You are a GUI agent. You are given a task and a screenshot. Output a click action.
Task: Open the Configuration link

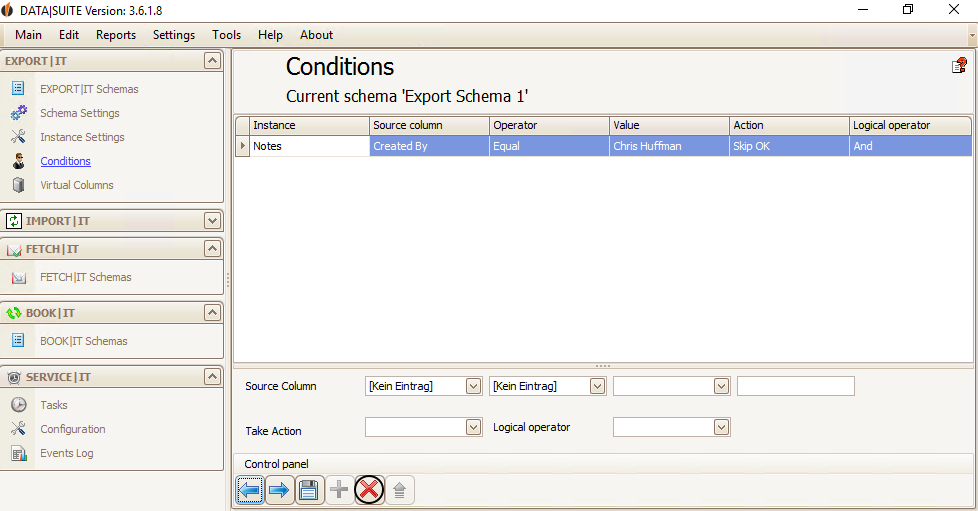pyautogui.click(x=73, y=429)
